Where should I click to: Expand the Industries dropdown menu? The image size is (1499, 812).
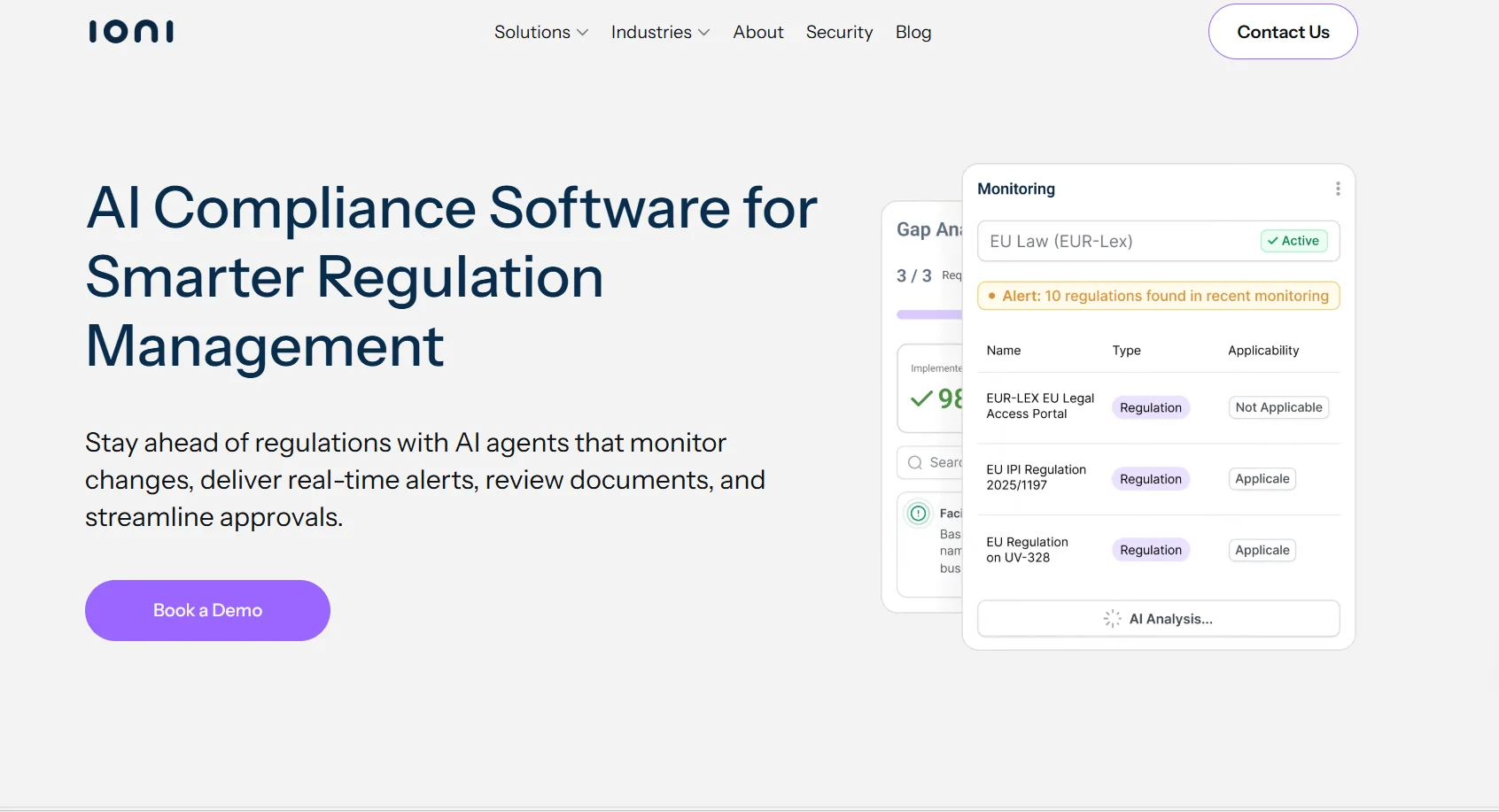[660, 33]
